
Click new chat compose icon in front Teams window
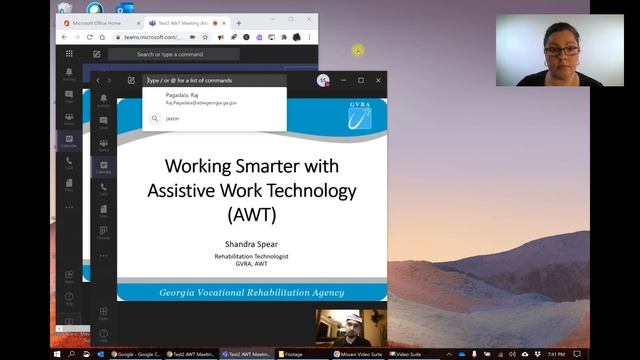tap(131, 80)
